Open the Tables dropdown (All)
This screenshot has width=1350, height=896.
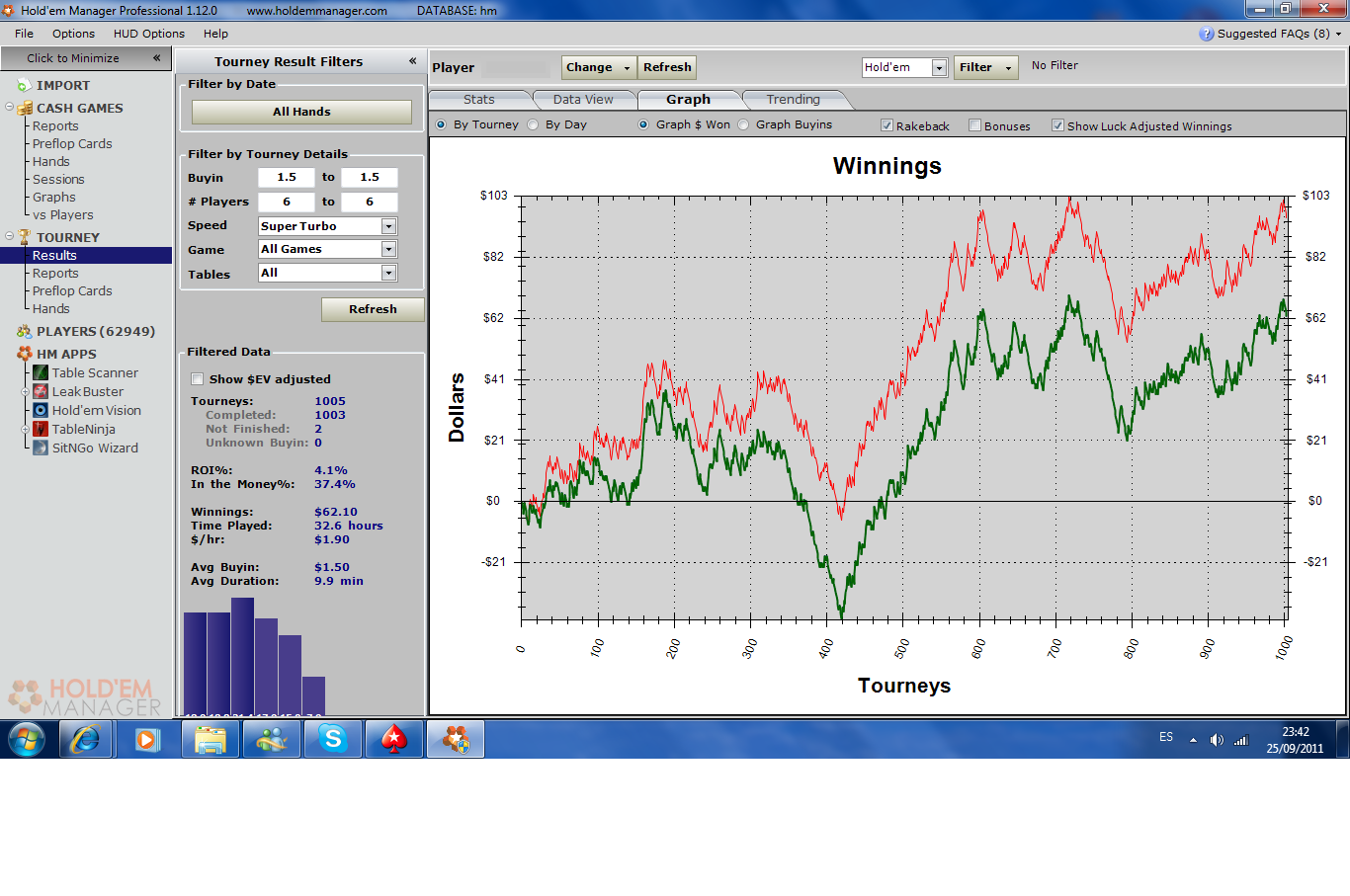[x=388, y=273]
